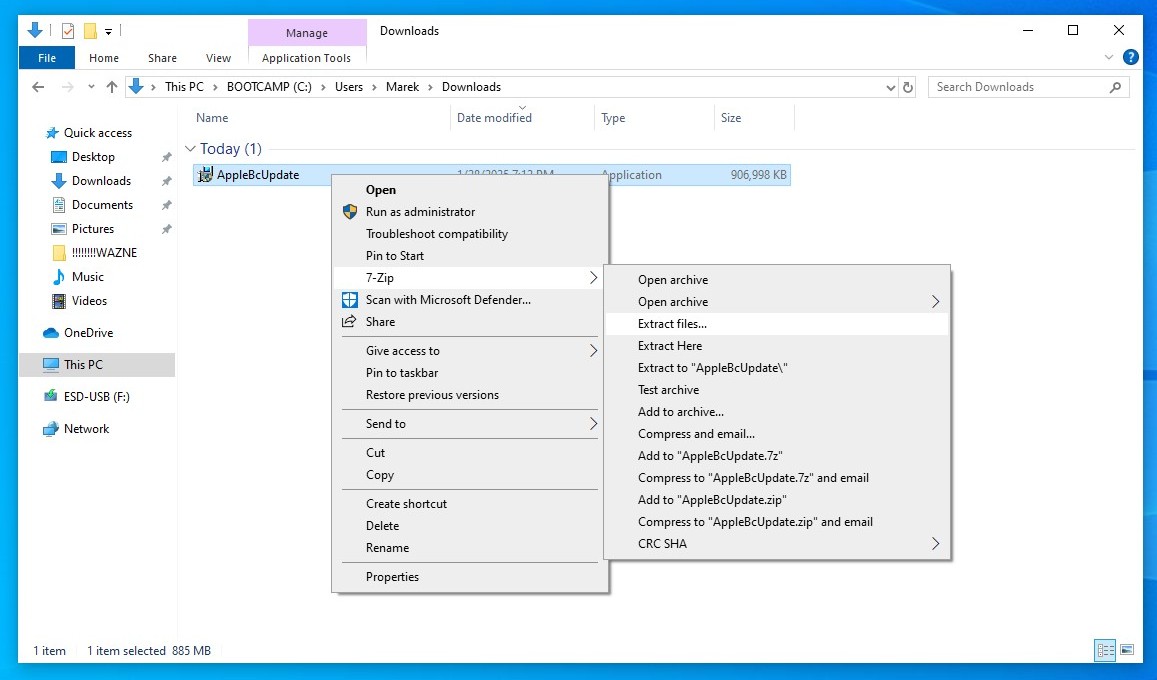Image resolution: width=1157 pixels, height=680 pixels.
Task: Open the File ribbon tab
Action: [46, 58]
